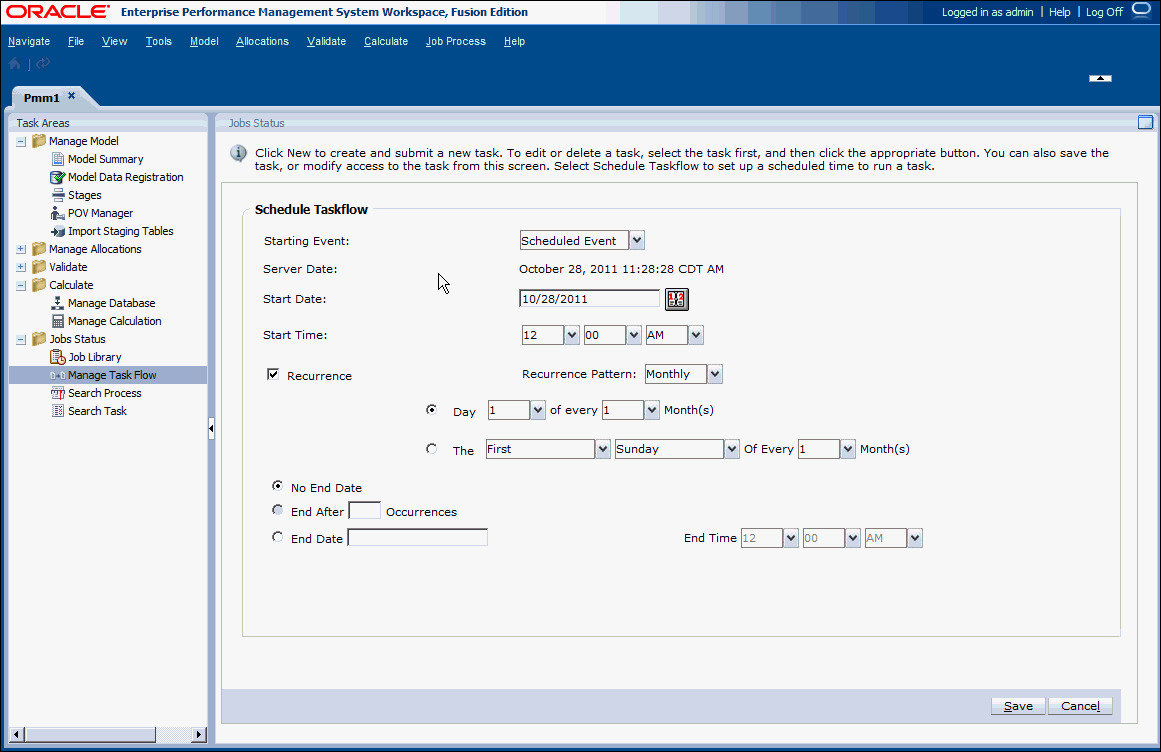Expand the Manage Allocations tree node
The width and height of the screenshot is (1161, 752).
(21, 248)
